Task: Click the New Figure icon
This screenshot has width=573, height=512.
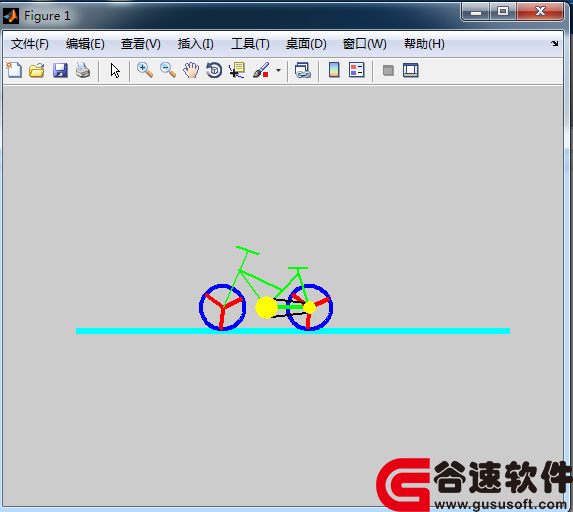Action: coord(14,70)
